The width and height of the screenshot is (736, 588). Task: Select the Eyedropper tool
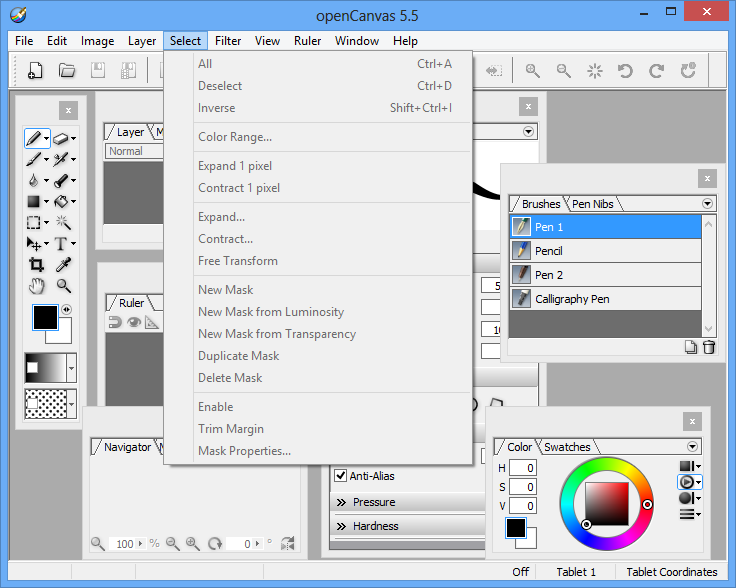63,265
